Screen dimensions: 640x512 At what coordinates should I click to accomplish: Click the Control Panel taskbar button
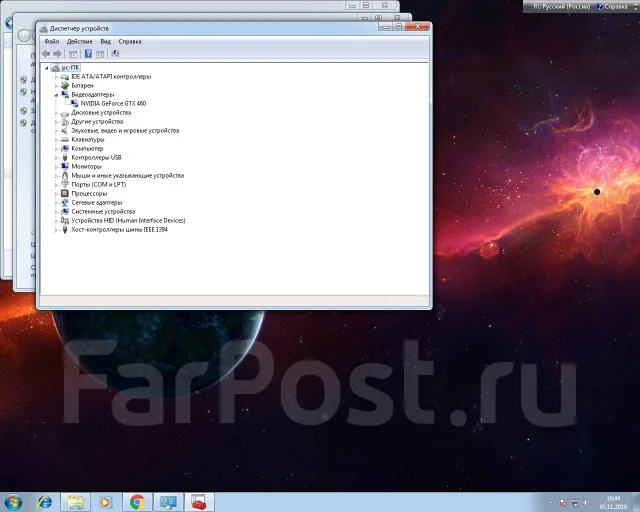[x=168, y=502]
